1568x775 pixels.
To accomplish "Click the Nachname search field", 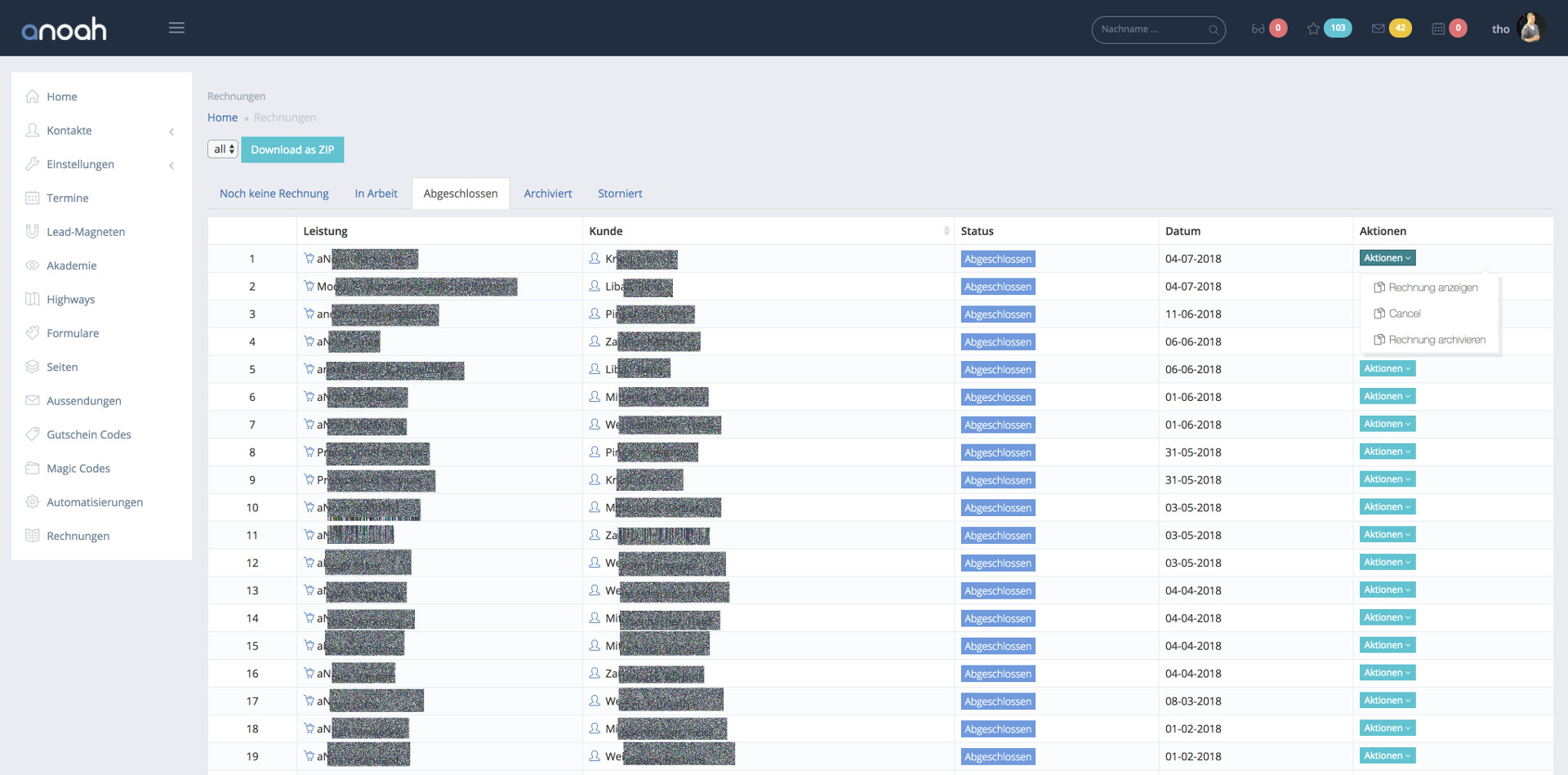I will point(1150,29).
